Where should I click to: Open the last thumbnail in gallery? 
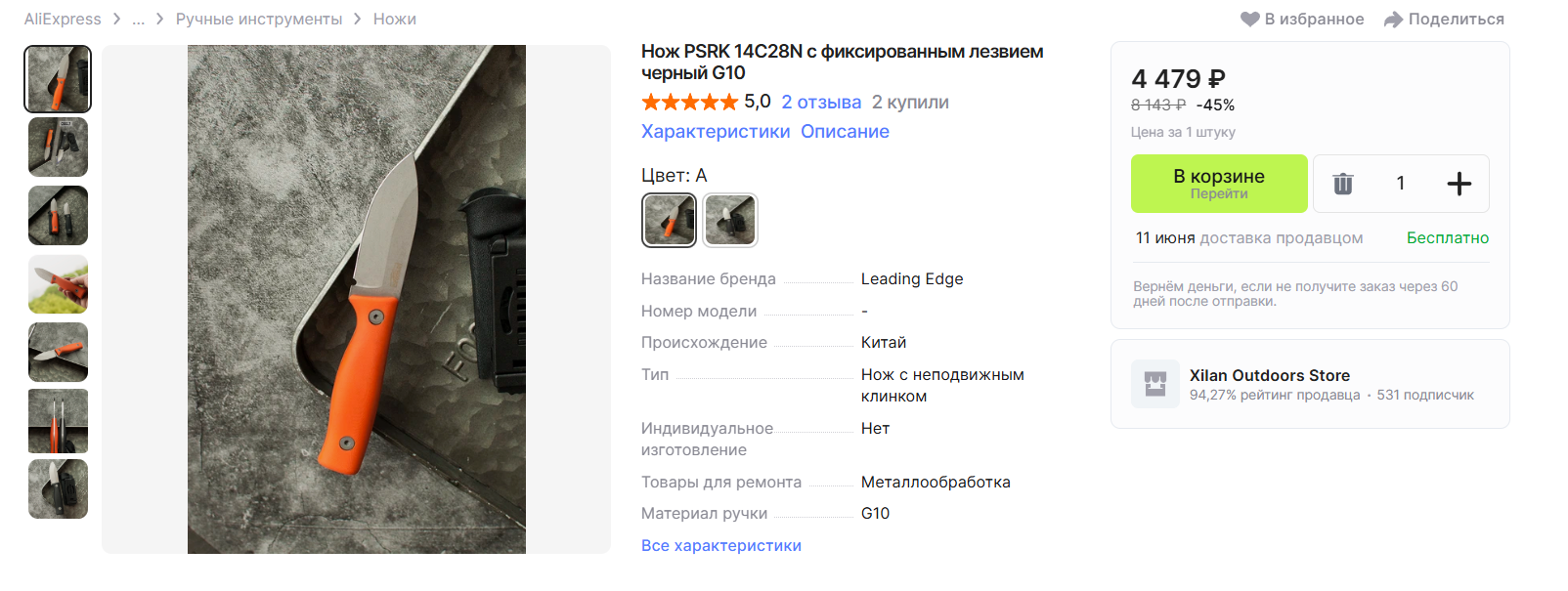pos(58,489)
